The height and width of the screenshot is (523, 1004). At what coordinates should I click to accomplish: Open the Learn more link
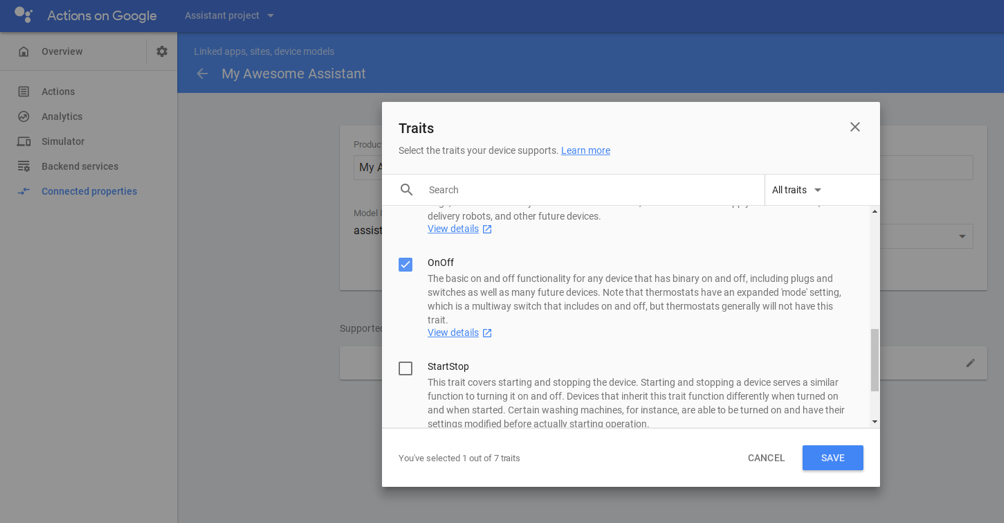pyautogui.click(x=585, y=150)
